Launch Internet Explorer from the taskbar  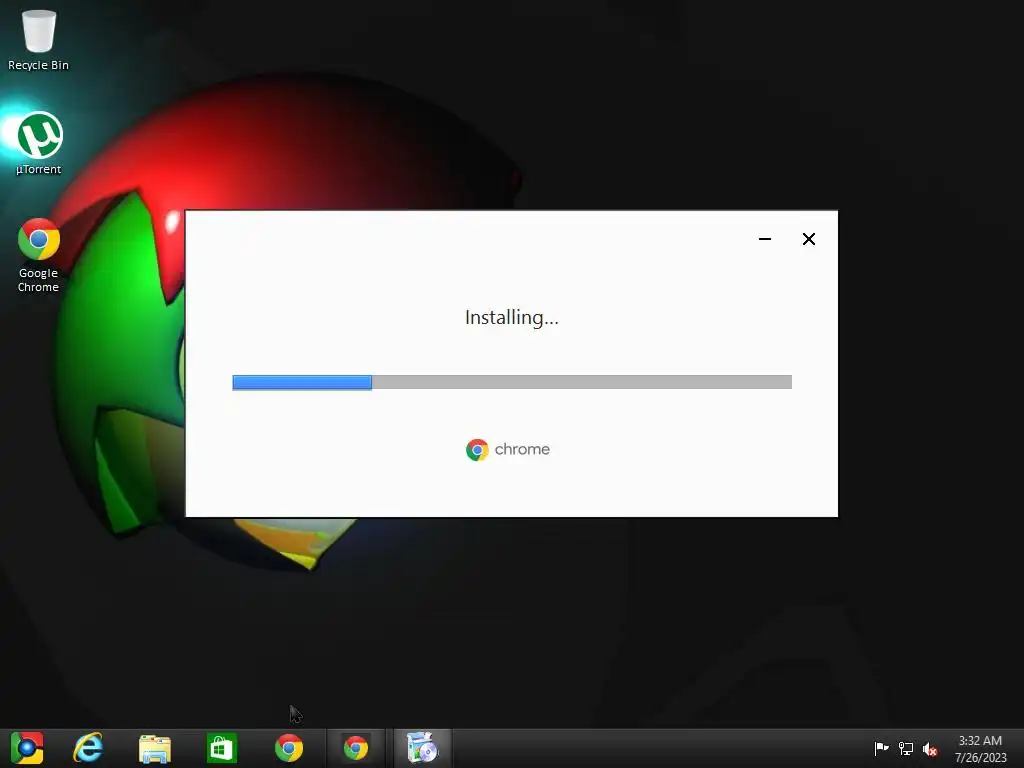point(88,748)
